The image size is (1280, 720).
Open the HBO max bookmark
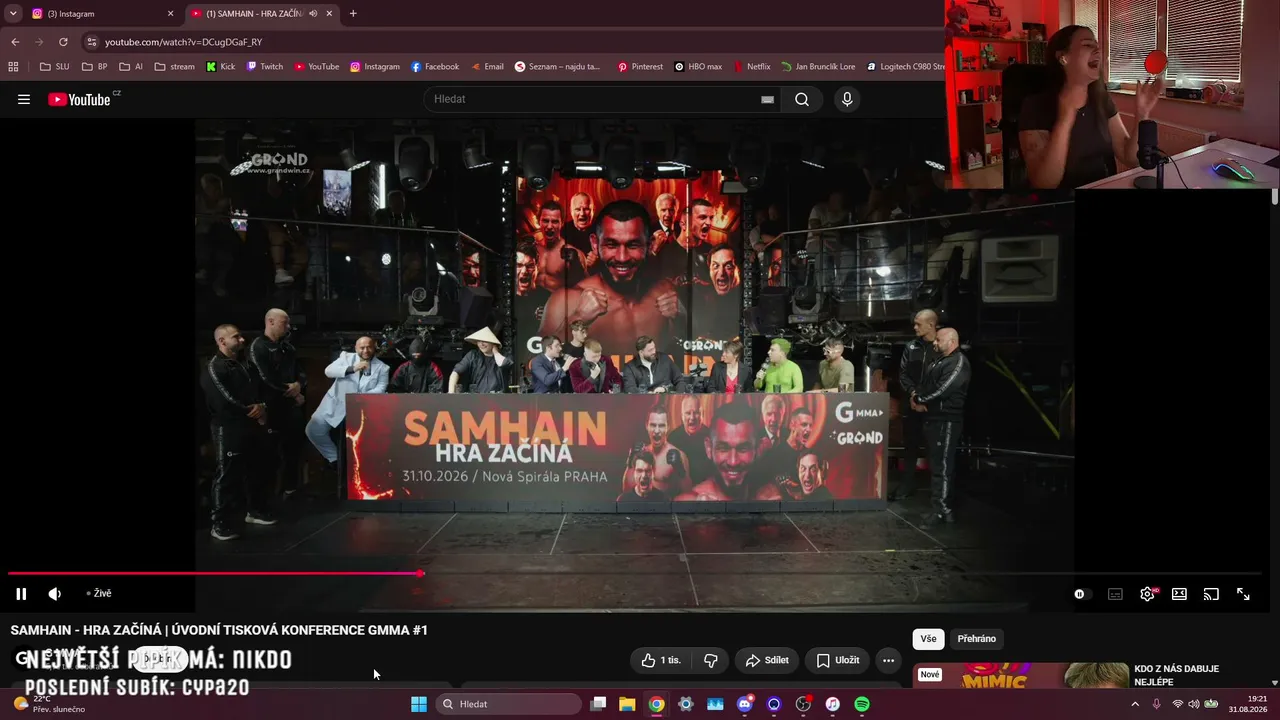[x=698, y=67]
